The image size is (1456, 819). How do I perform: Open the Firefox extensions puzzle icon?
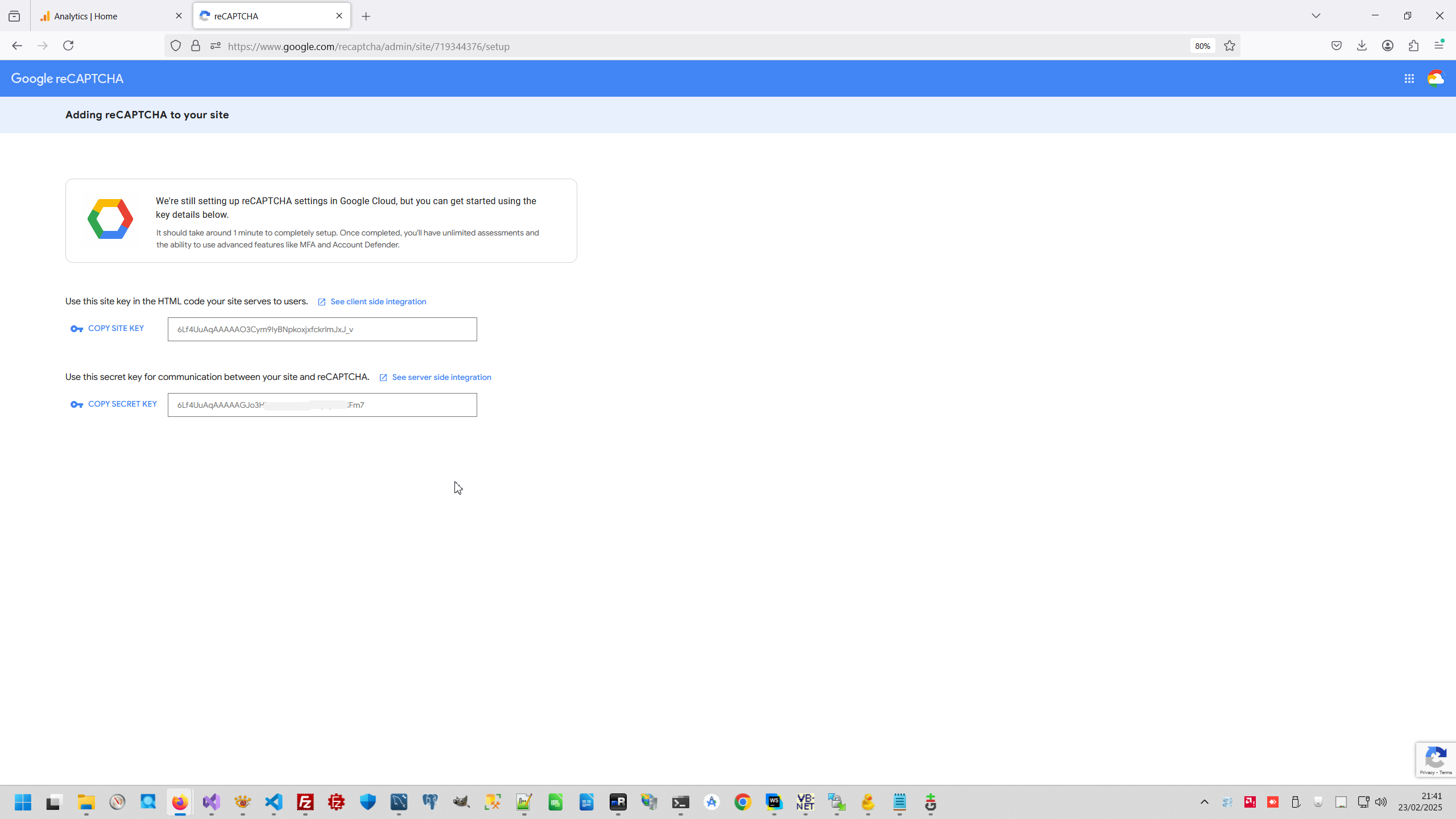pyautogui.click(x=1413, y=45)
